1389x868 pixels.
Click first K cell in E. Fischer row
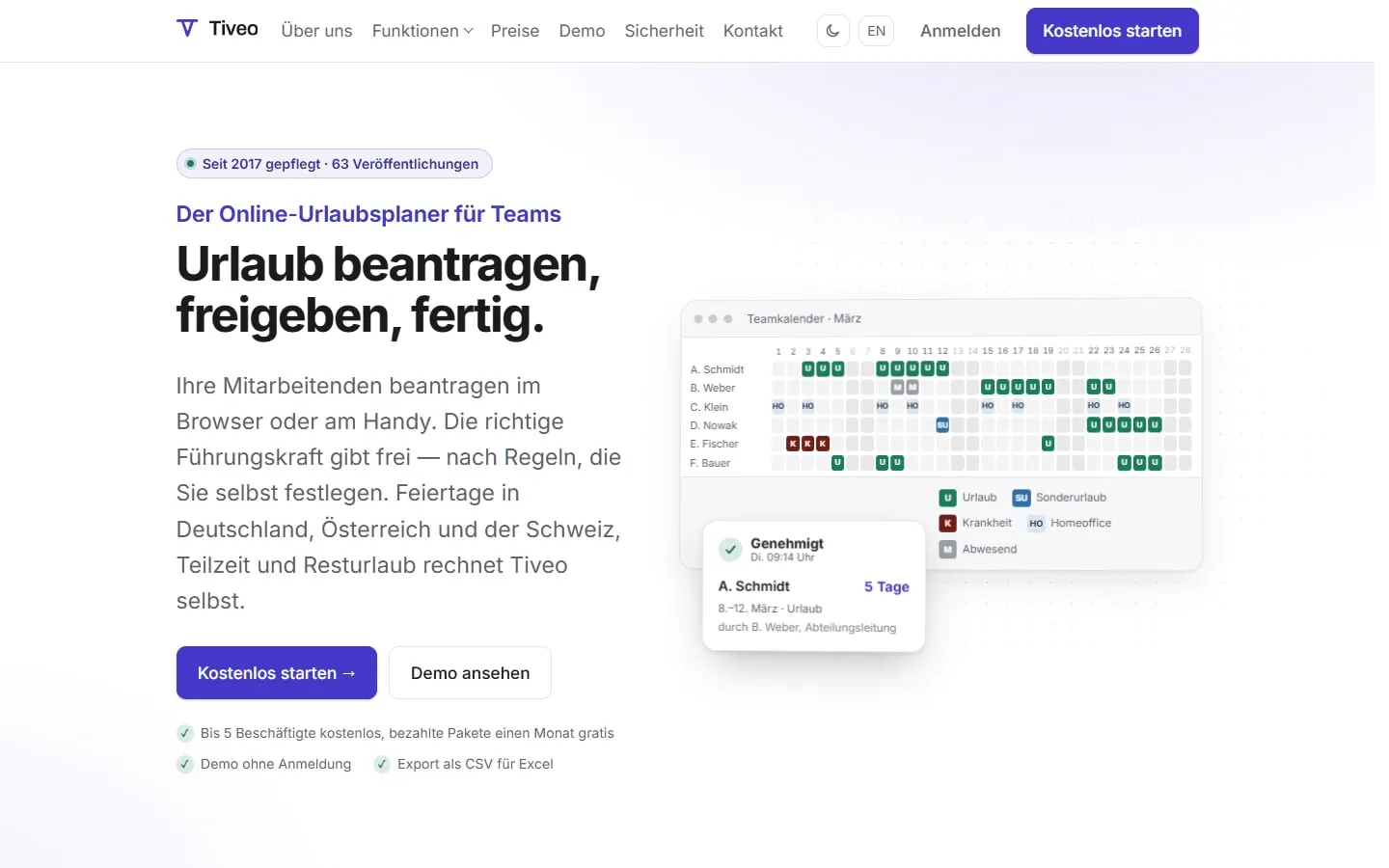point(793,444)
